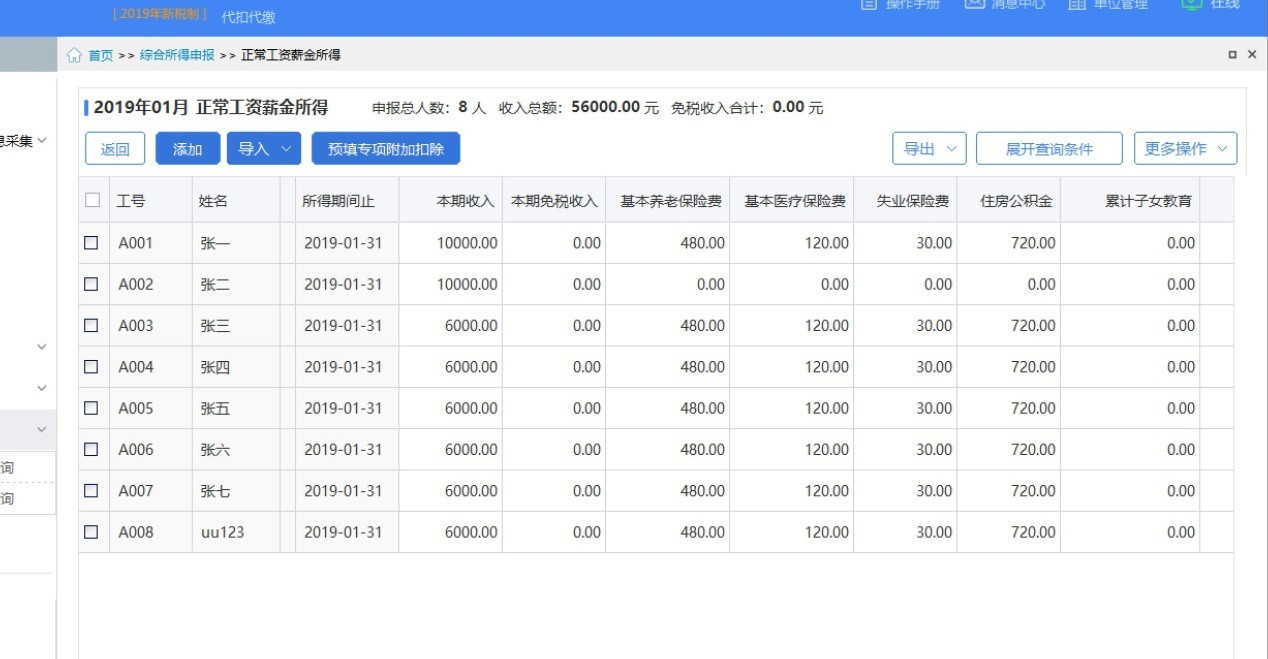Open 消息中心 in the top bar

click(1005, 5)
